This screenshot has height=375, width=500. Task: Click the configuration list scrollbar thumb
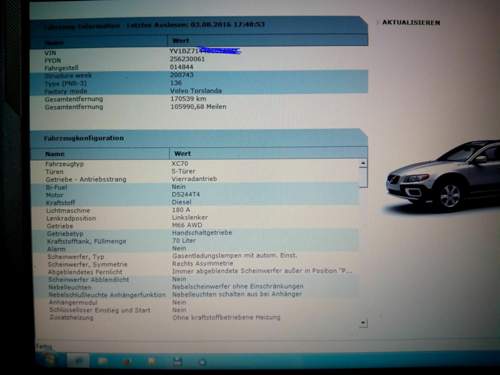tap(363, 177)
